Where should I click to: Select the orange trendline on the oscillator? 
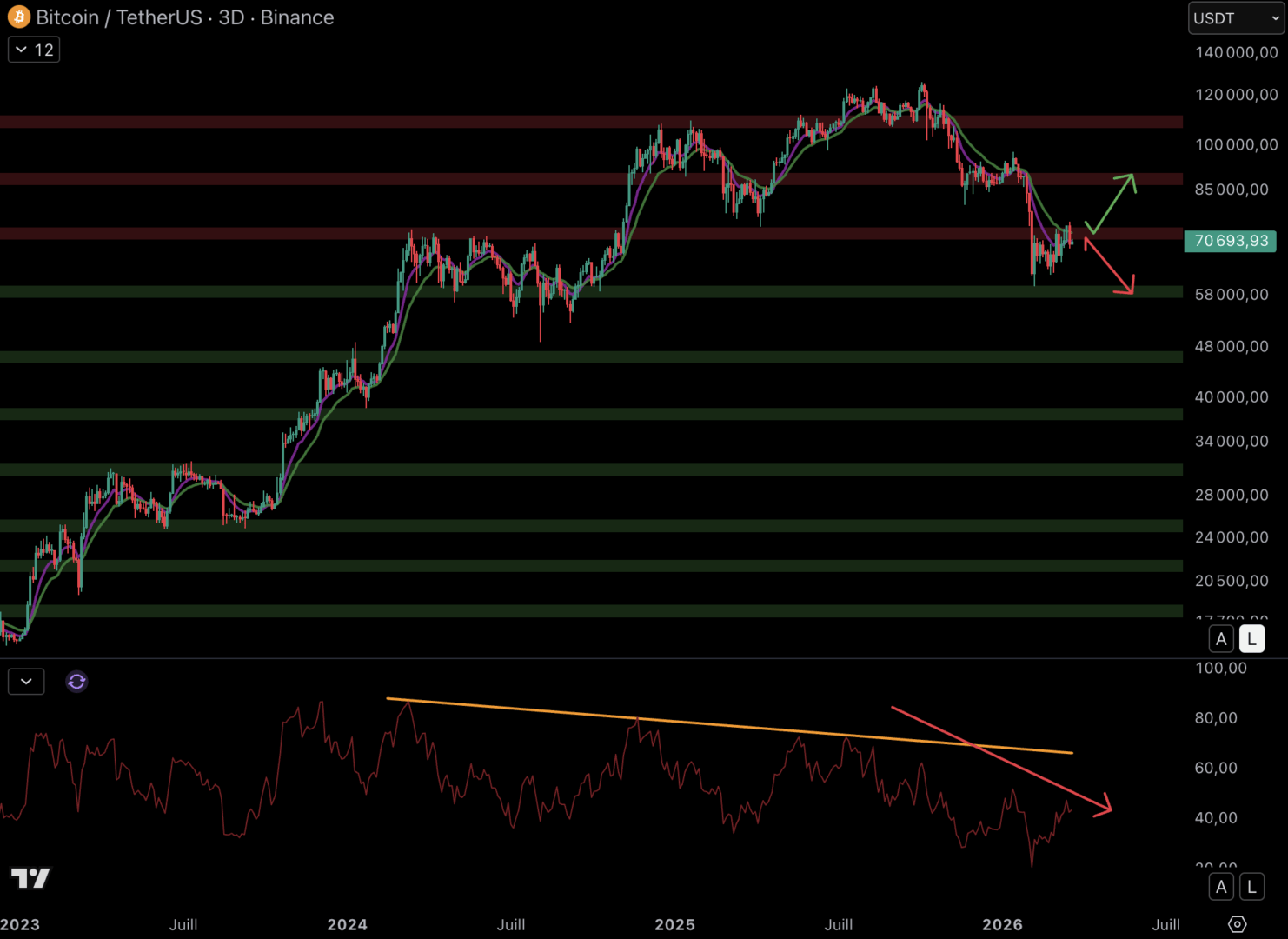(x=730, y=726)
